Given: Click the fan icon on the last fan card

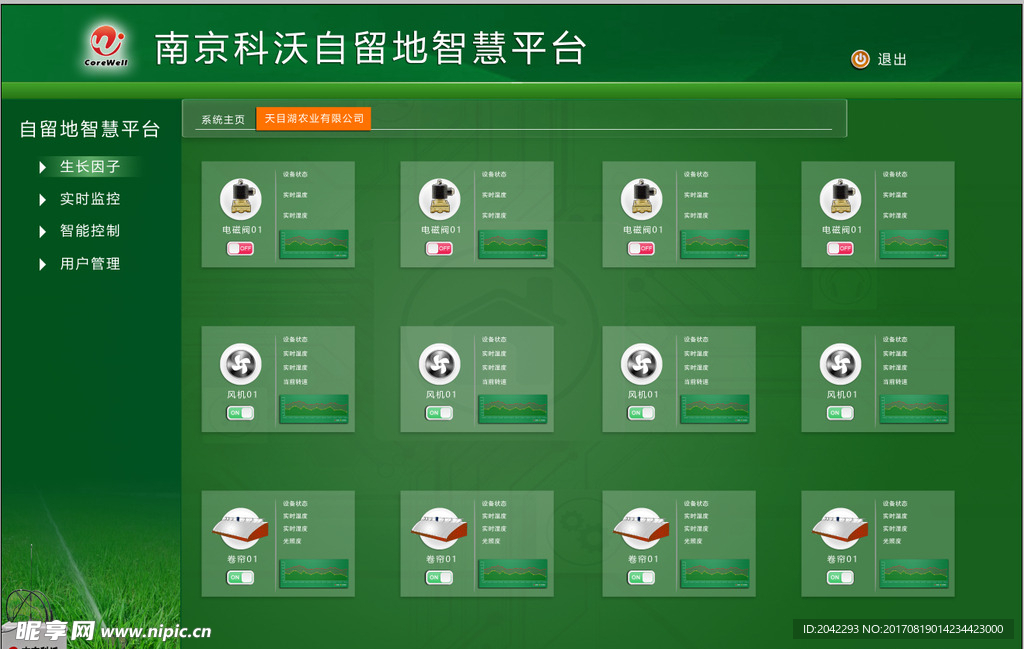Looking at the screenshot, I should coord(840,362).
